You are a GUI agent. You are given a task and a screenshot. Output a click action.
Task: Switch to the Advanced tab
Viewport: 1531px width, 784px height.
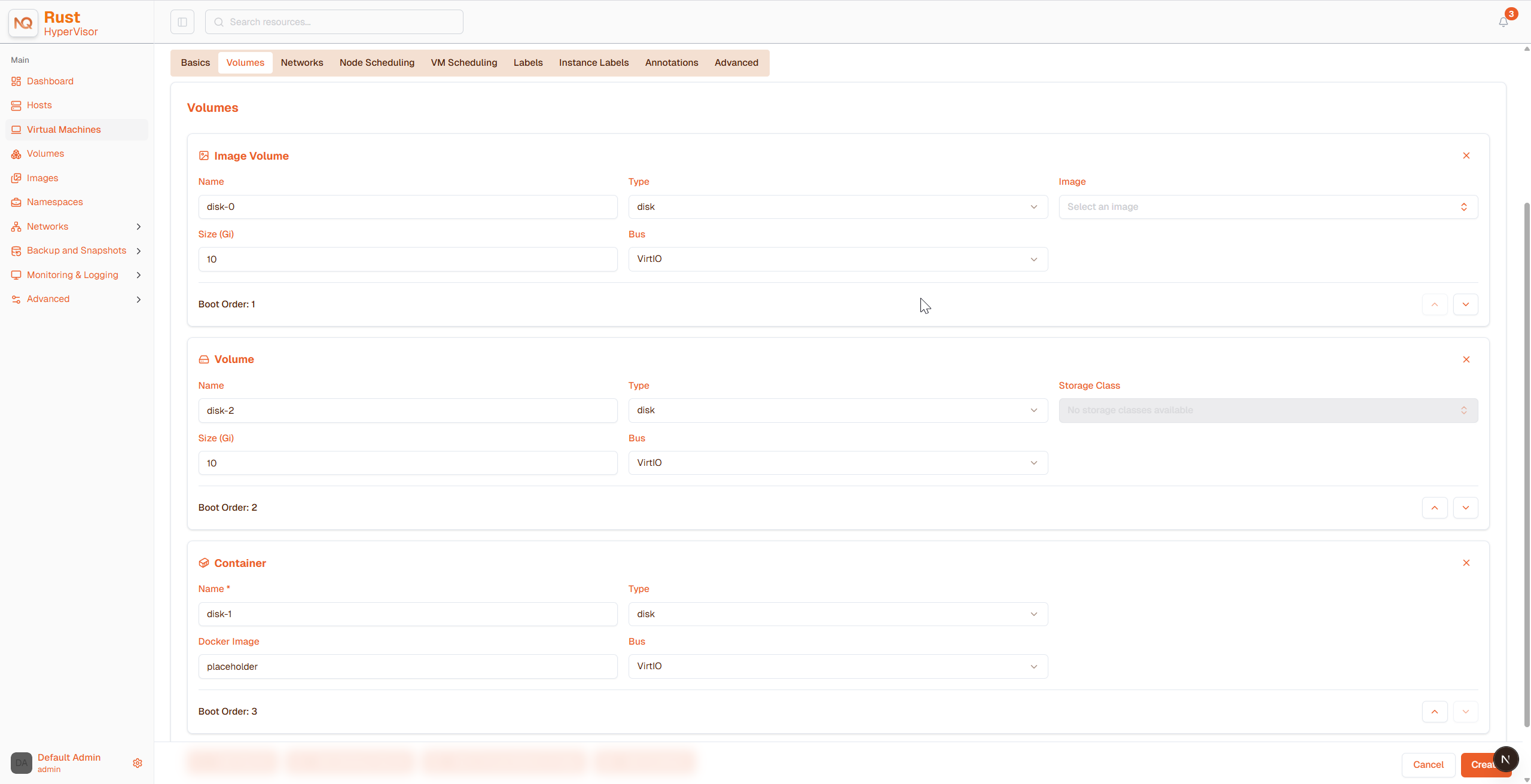736,63
